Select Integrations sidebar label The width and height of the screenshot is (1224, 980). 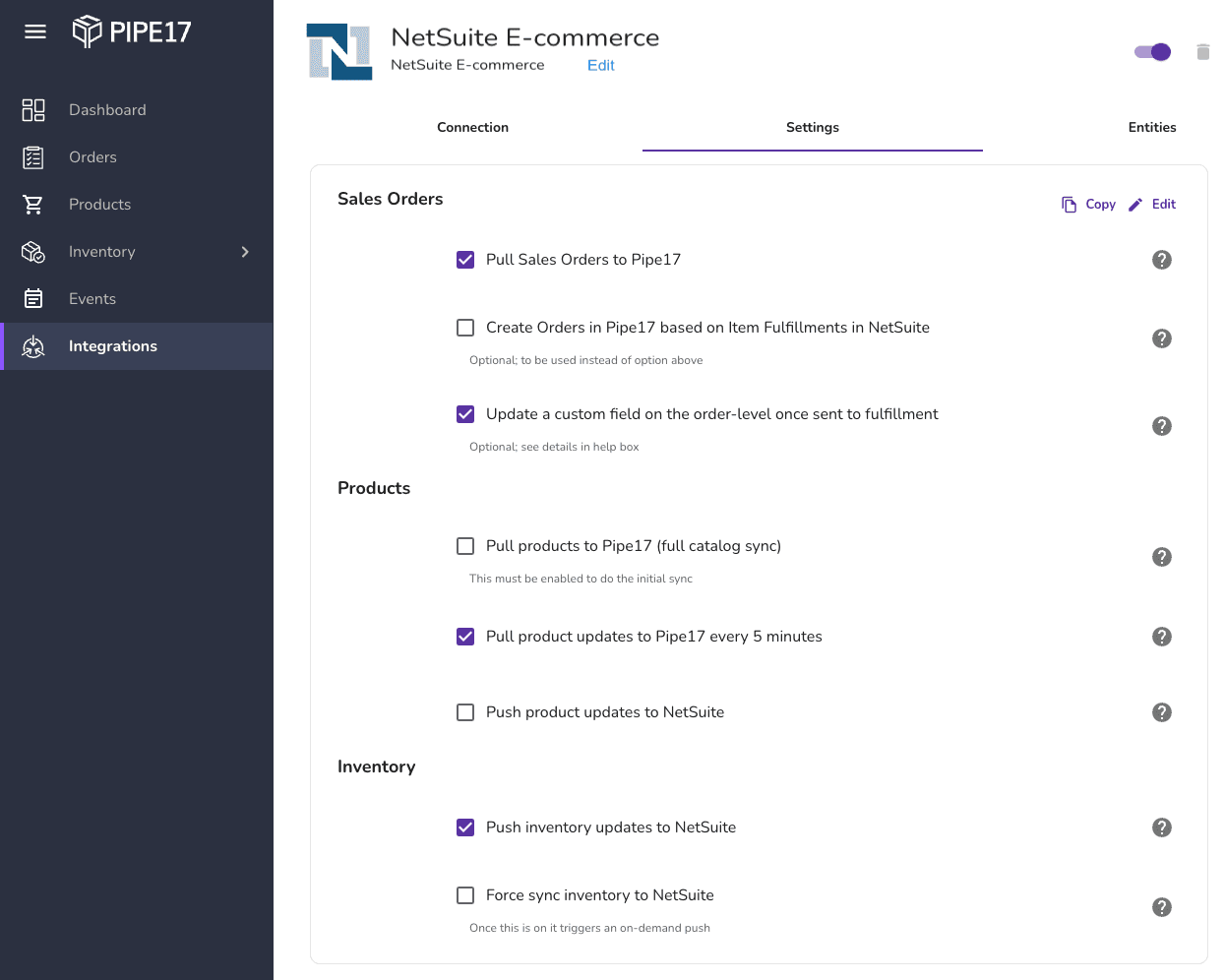(x=113, y=346)
